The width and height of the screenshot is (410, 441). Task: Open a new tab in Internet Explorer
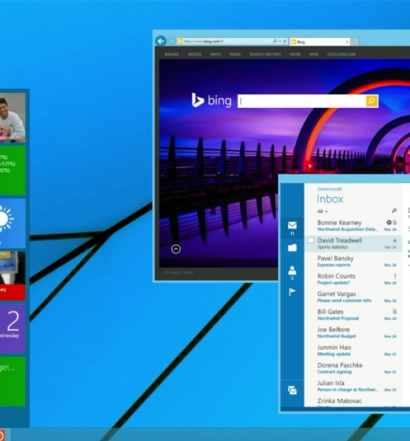click(x=355, y=42)
